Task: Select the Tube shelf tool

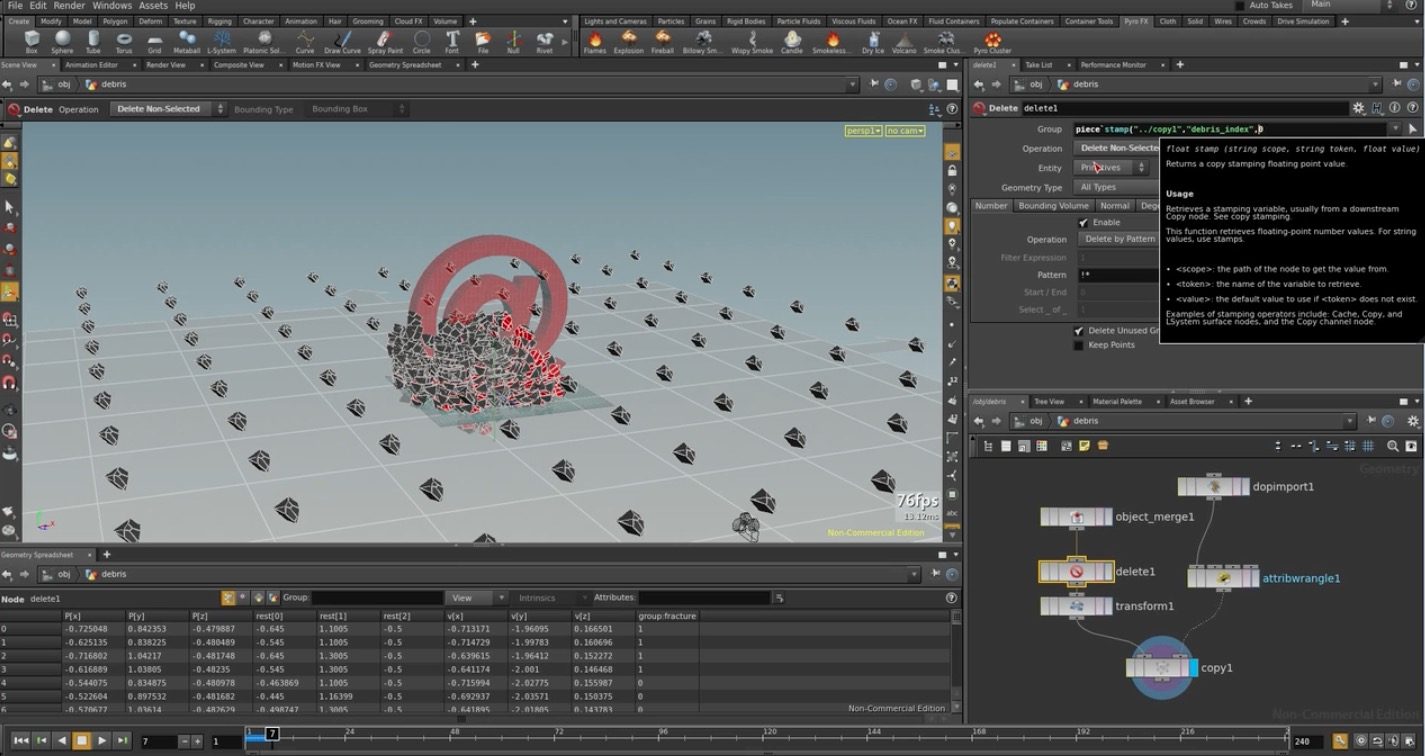Action: (93, 42)
